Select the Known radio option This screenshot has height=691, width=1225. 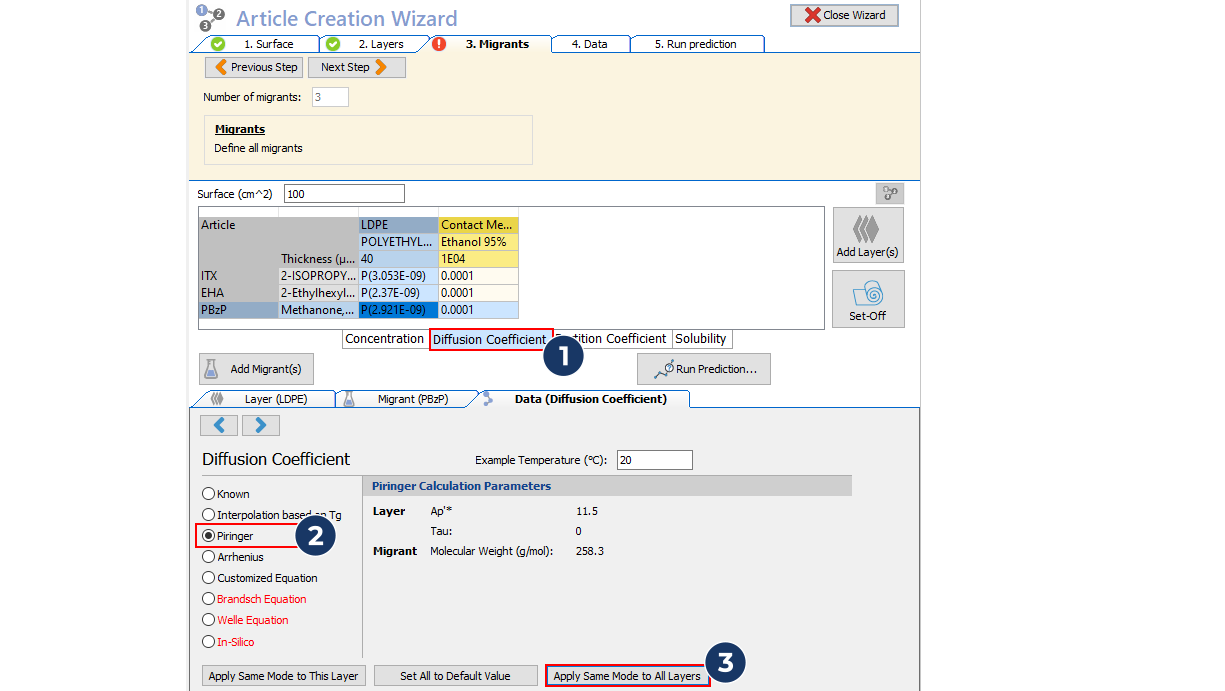209,494
